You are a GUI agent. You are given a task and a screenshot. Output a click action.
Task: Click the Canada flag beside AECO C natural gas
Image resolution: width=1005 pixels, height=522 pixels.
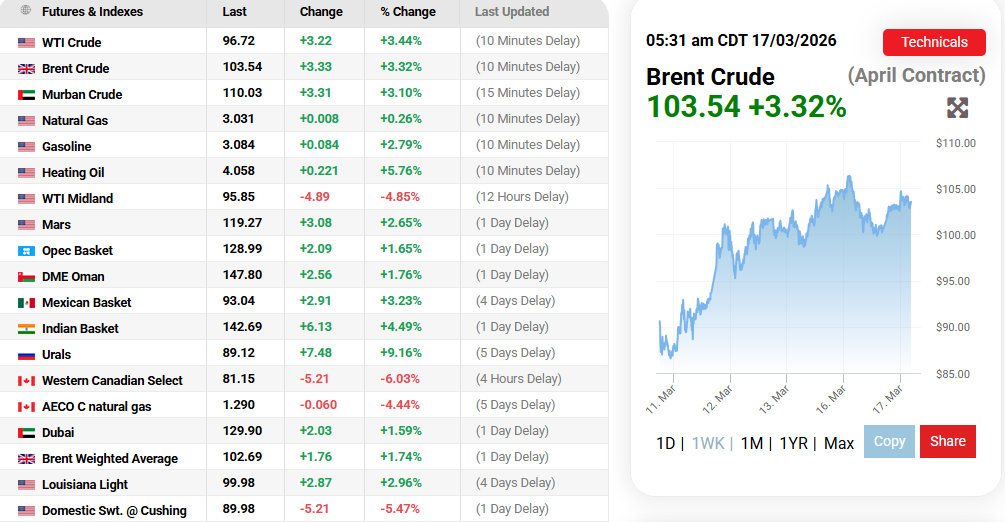(x=26, y=407)
